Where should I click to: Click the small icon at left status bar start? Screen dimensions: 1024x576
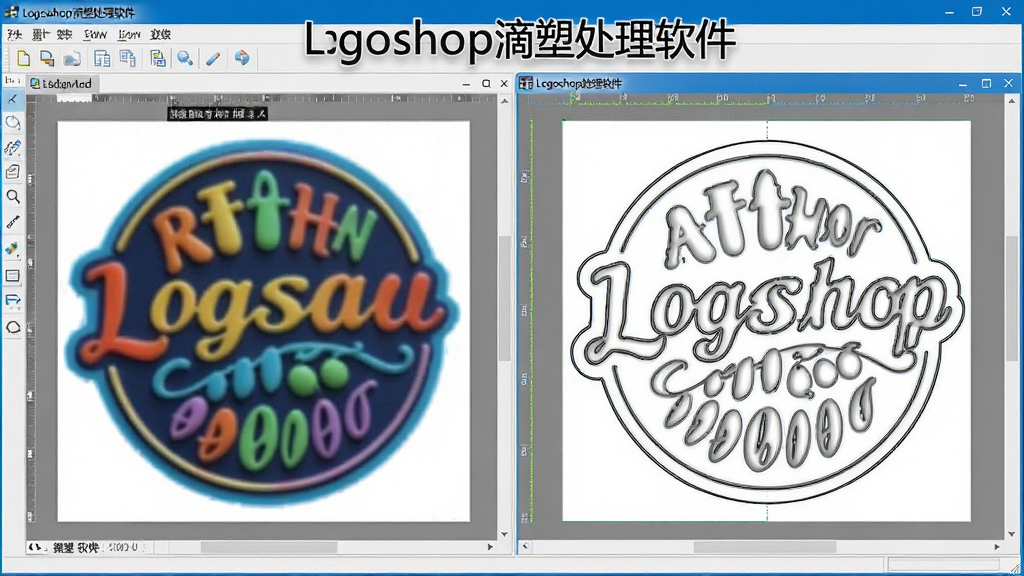[x=36, y=547]
